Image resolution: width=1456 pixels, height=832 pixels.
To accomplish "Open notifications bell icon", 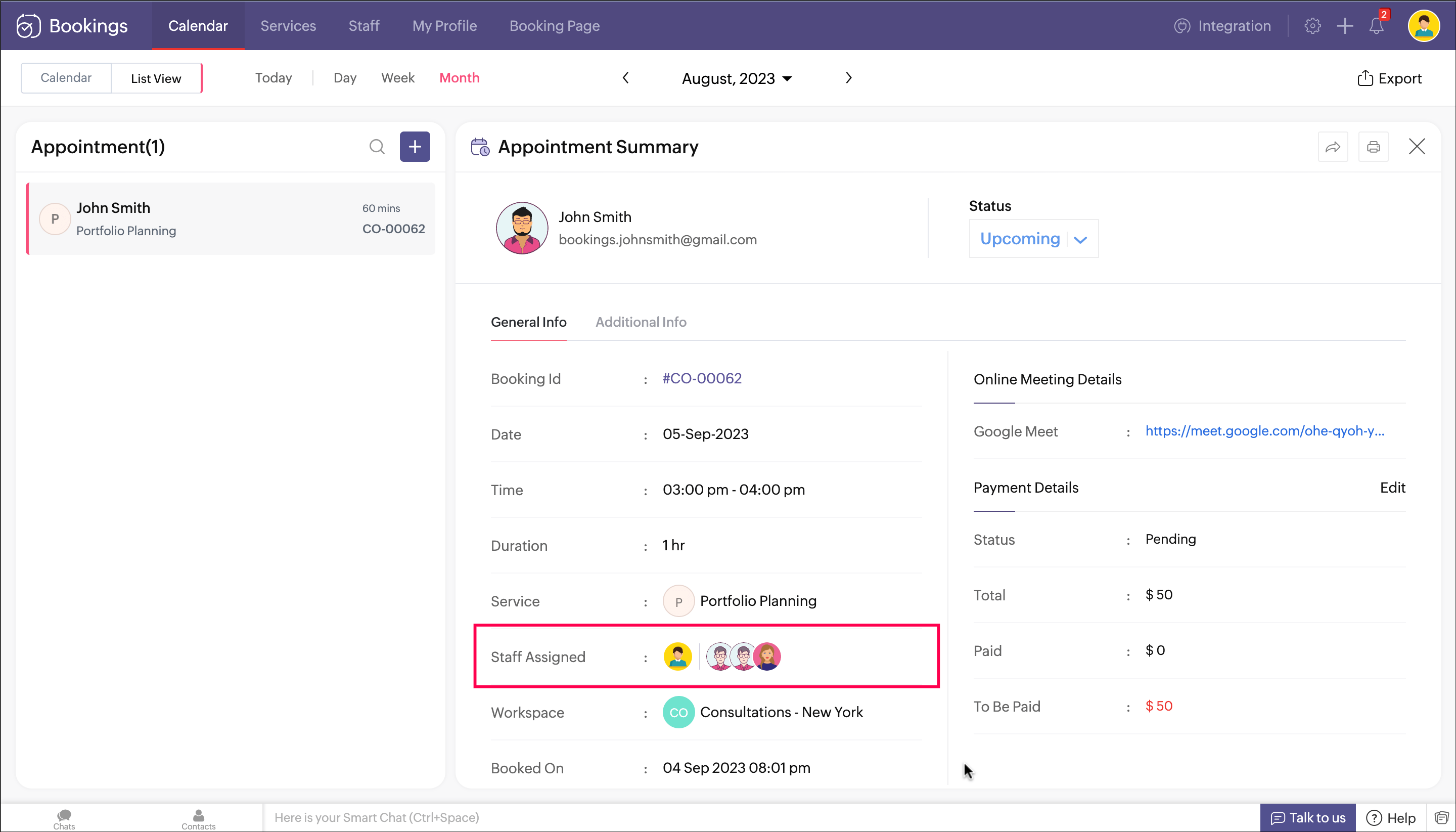I will pos(1376,26).
